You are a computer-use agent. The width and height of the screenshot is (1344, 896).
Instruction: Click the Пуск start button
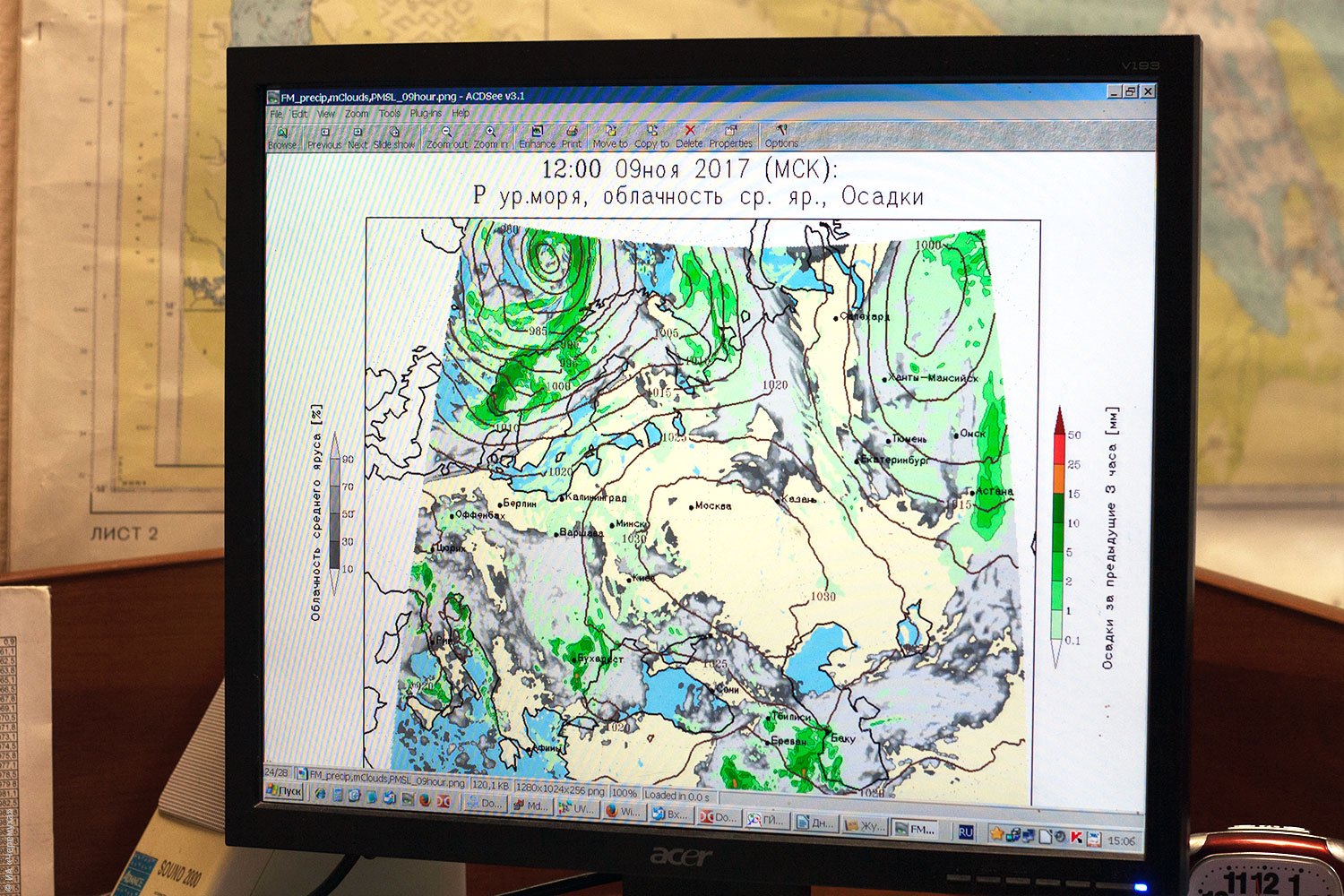(x=285, y=793)
